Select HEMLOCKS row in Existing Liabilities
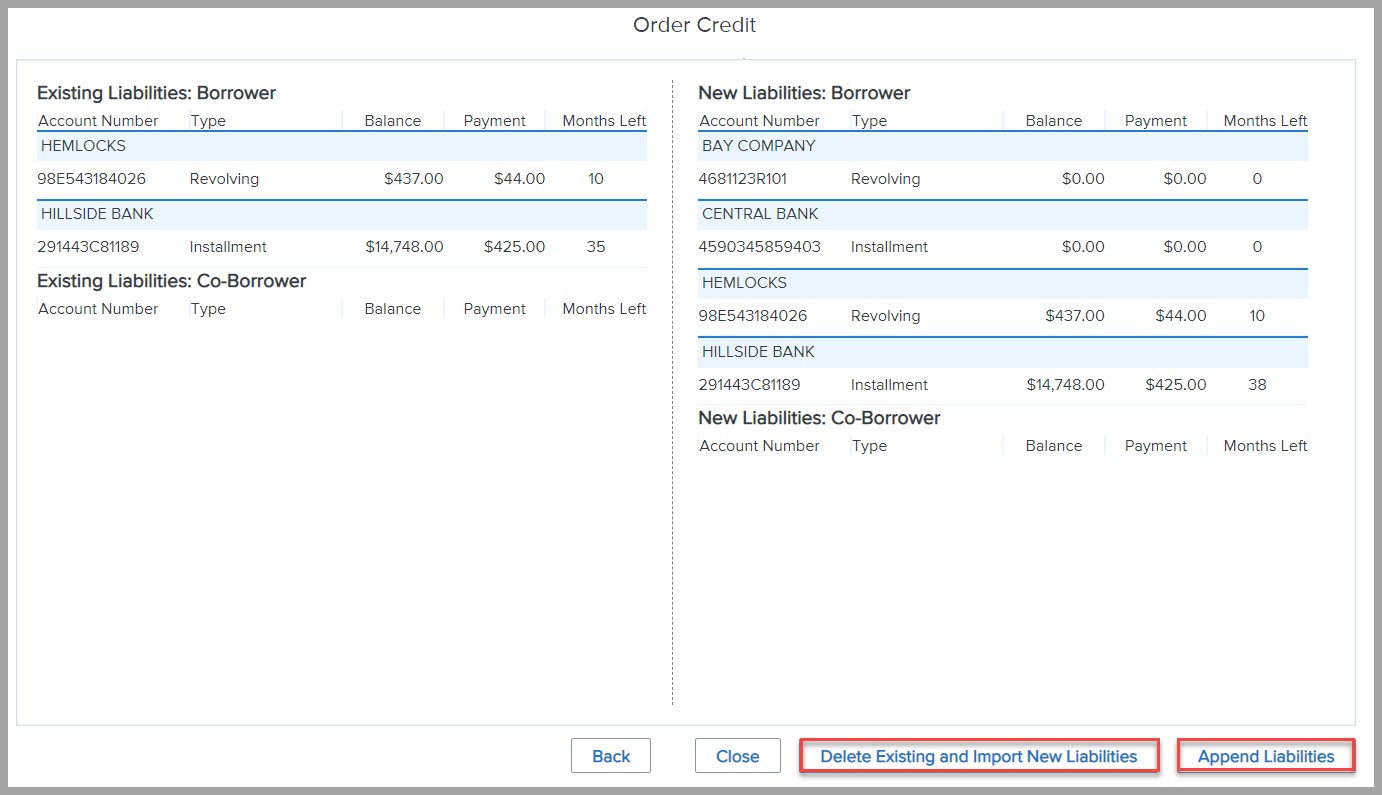Viewport: 1382px width, 795px height. [x=342, y=146]
